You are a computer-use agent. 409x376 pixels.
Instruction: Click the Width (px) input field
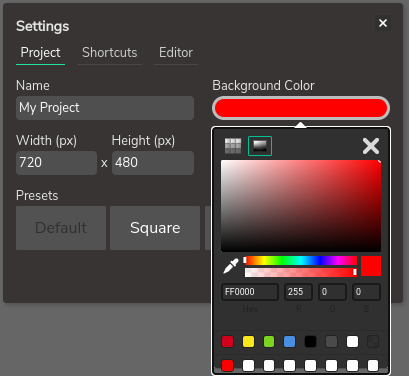tap(56, 163)
